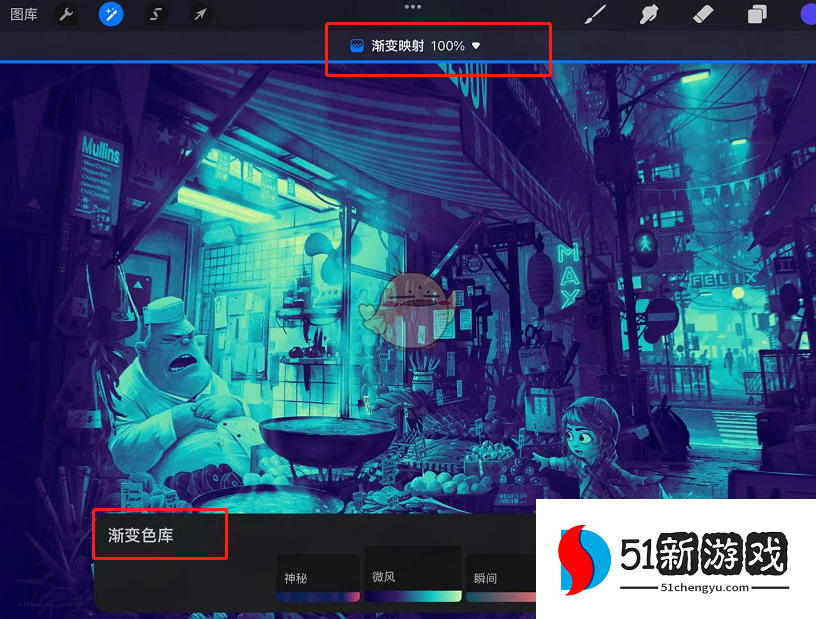
Task: Select the Smudge tool
Action: (648, 14)
